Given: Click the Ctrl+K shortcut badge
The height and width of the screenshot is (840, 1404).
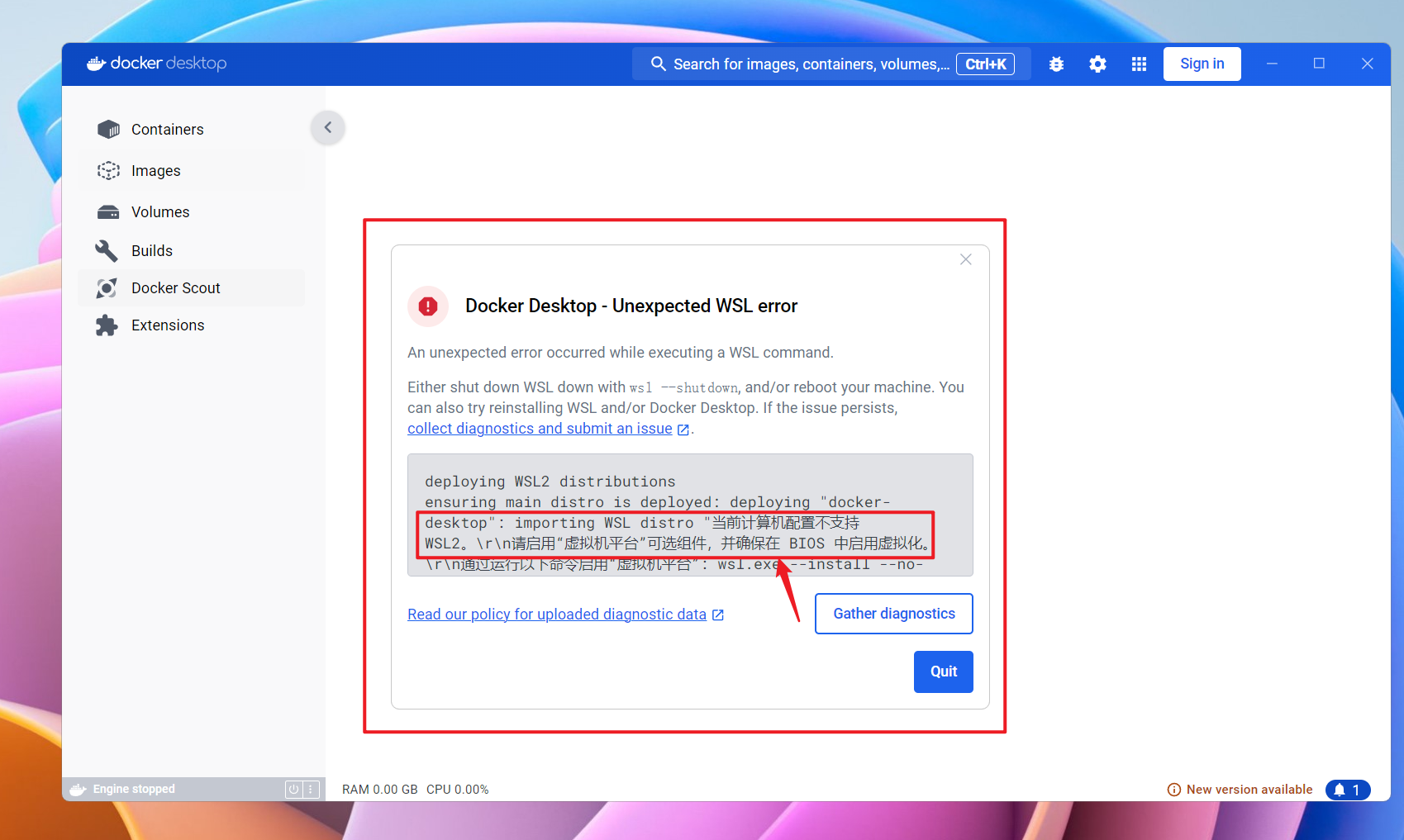Looking at the screenshot, I should 985,64.
